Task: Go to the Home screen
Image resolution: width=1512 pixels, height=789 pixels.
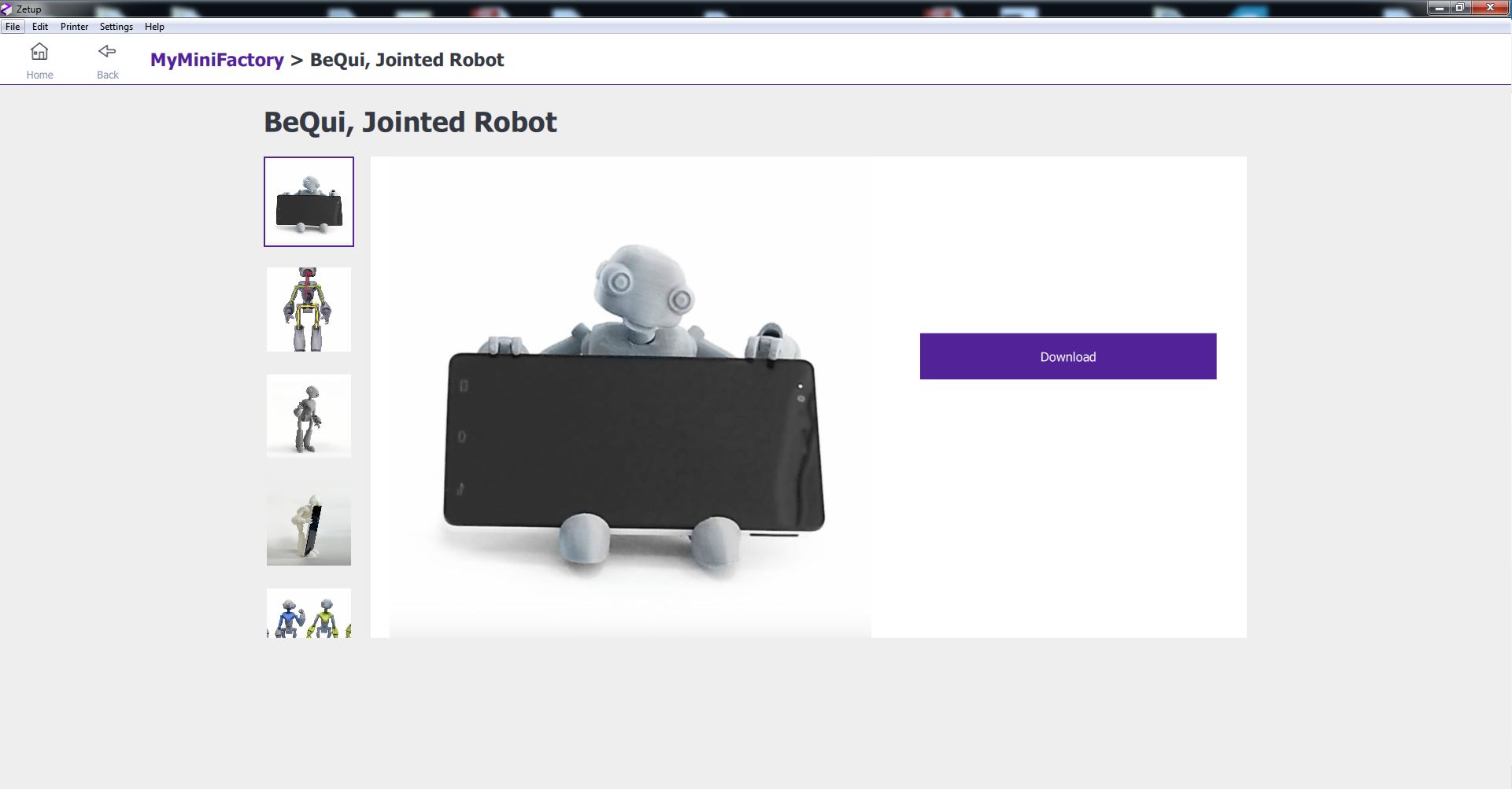Action: pos(39,61)
